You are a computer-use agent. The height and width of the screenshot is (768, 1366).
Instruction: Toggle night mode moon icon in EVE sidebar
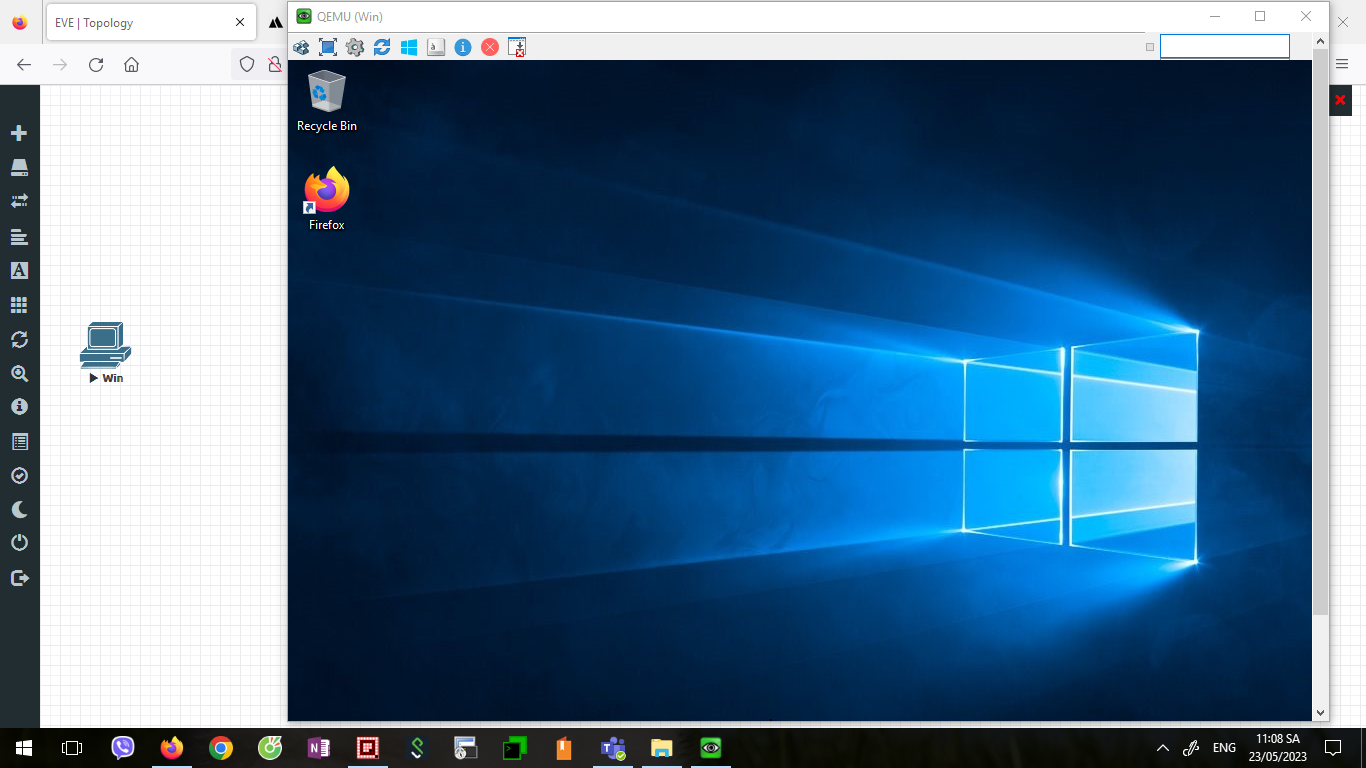click(19, 509)
